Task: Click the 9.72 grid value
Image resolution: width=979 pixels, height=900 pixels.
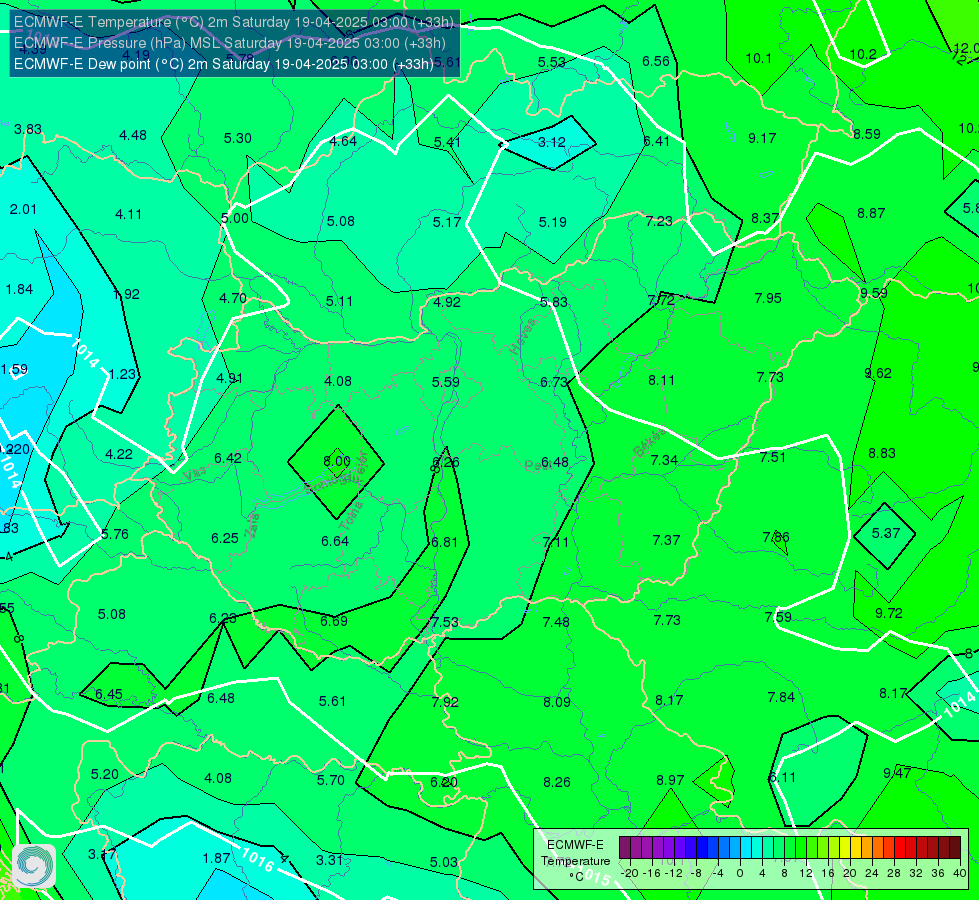Action: [x=888, y=613]
